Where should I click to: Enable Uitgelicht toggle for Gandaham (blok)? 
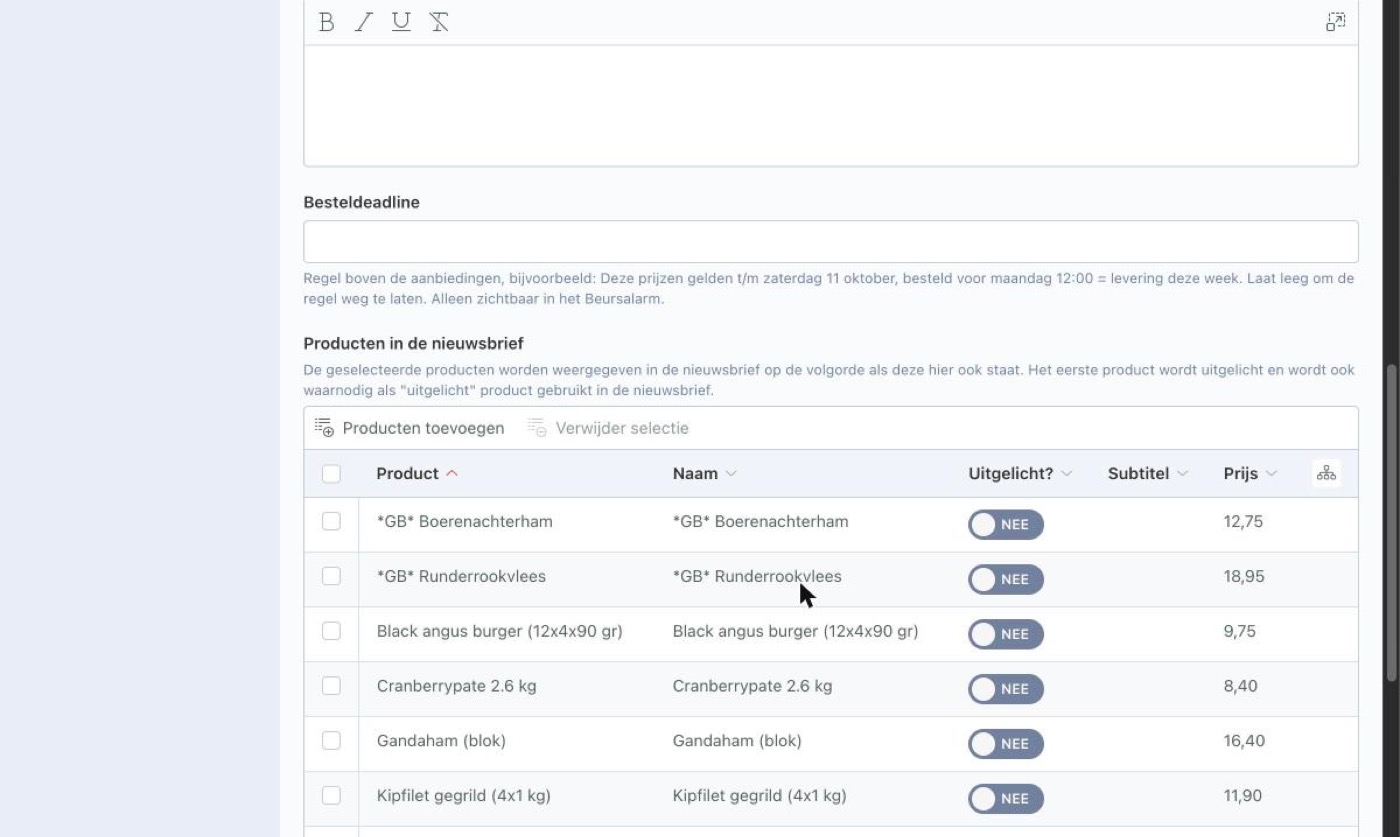tap(1005, 744)
